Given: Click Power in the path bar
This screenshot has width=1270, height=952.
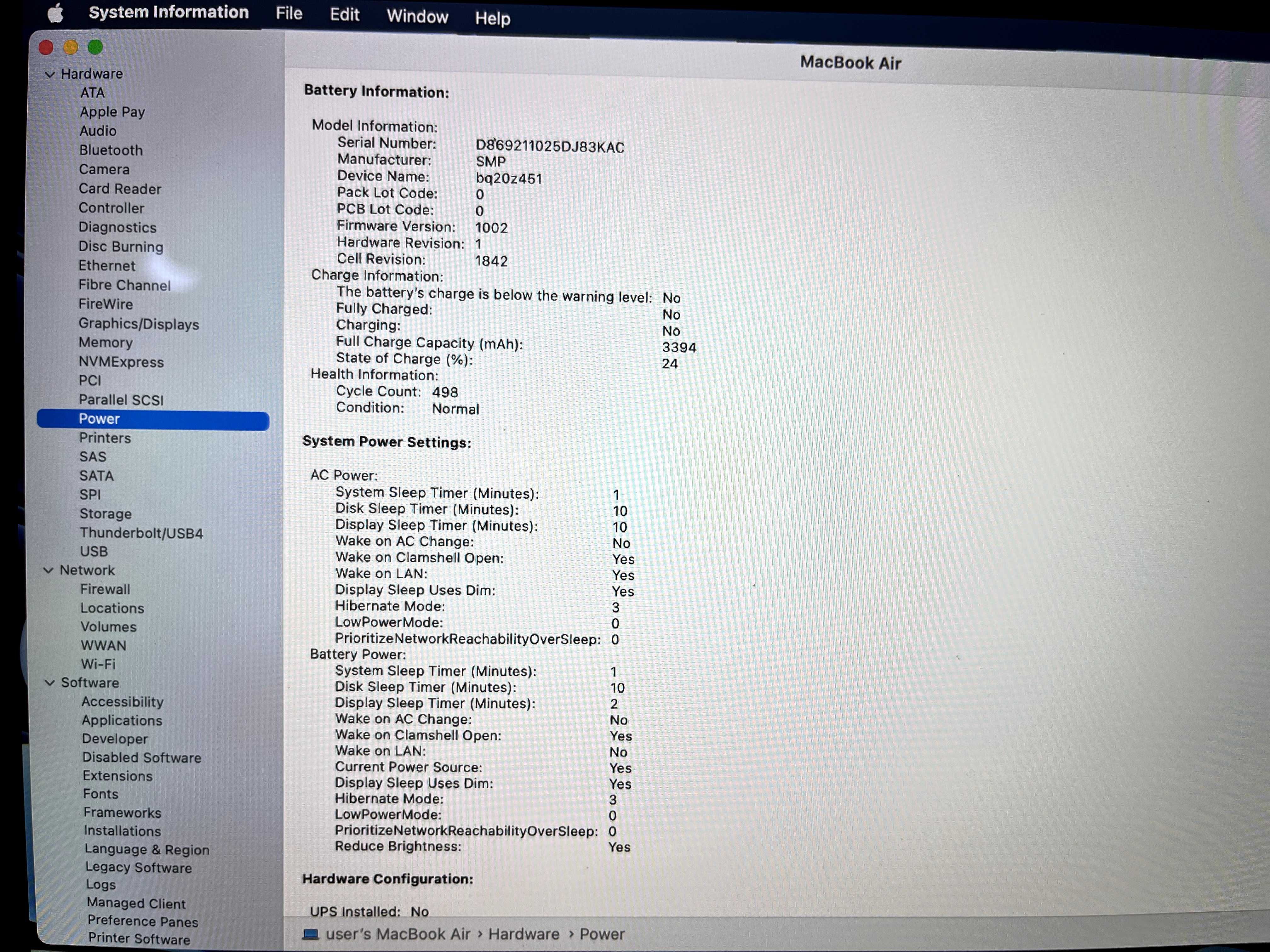Looking at the screenshot, I should pyautogui.click(x=602, y=934).
